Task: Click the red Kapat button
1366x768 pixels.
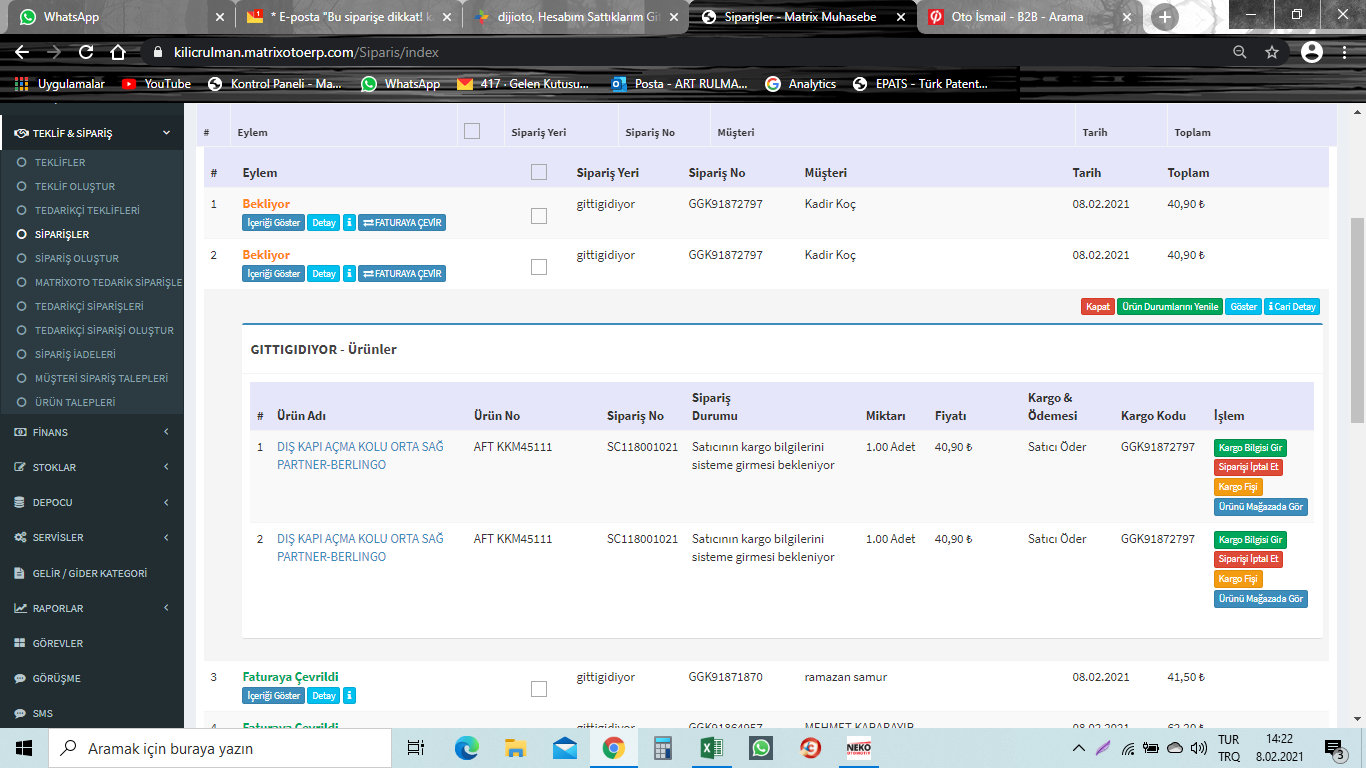Action: click(x=1098, y=307)
